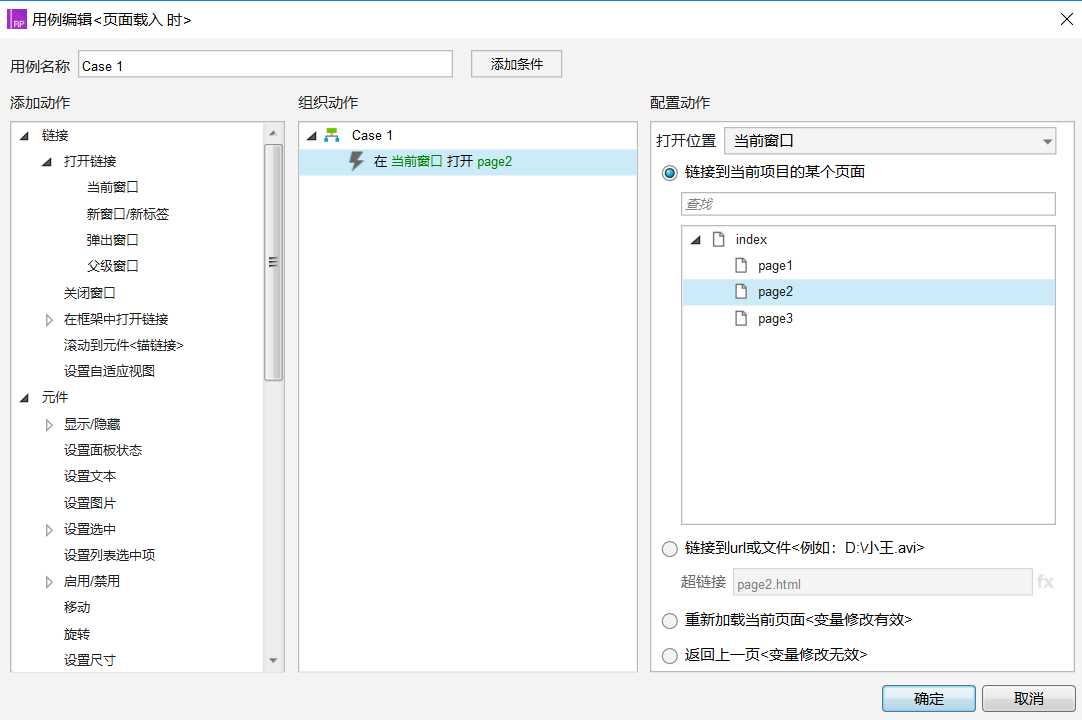
Task: Click the page1 document icon
Action: (x=741, y=266)
